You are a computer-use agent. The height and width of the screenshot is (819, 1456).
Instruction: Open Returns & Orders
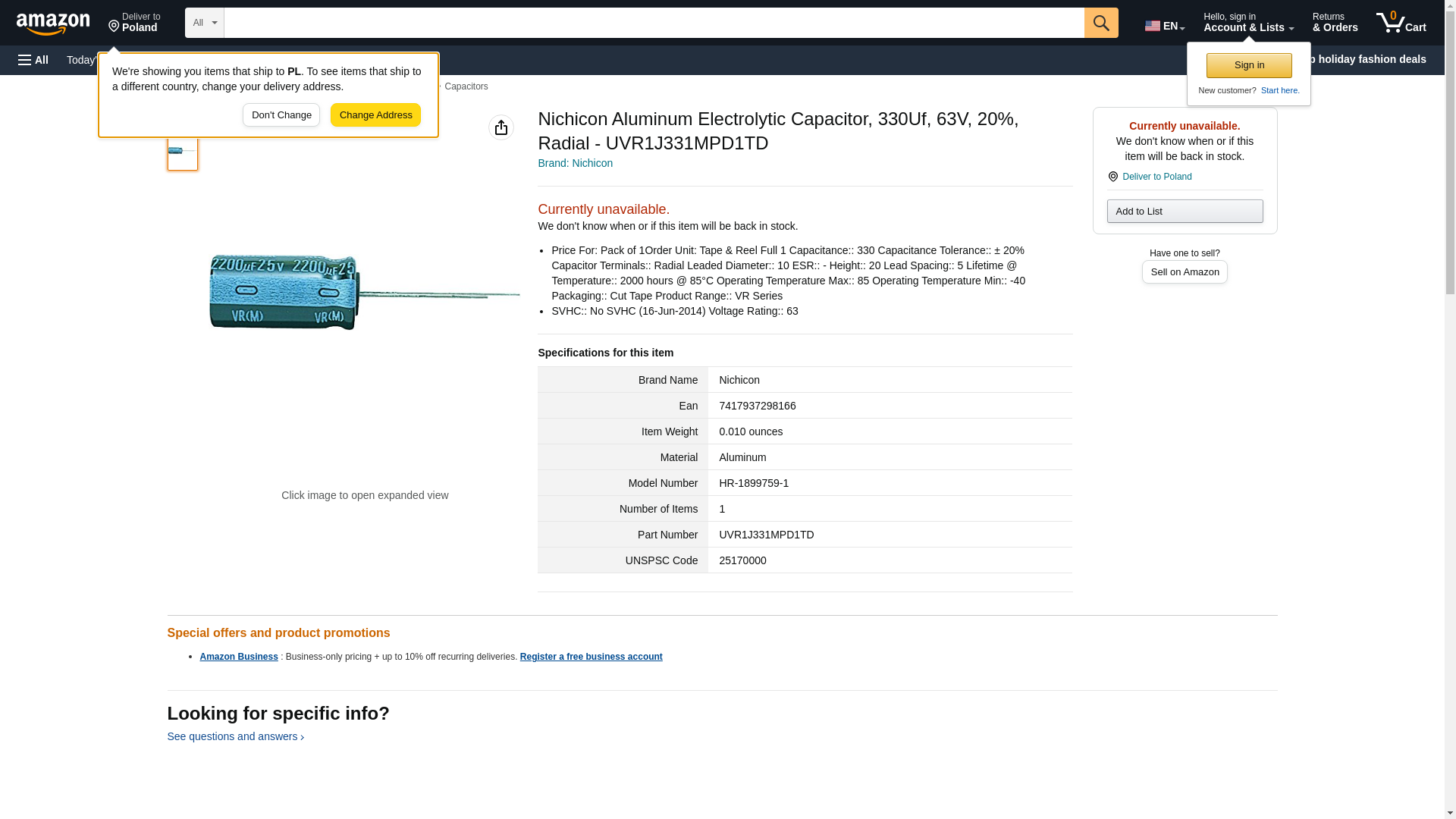tap(1334, 23)
